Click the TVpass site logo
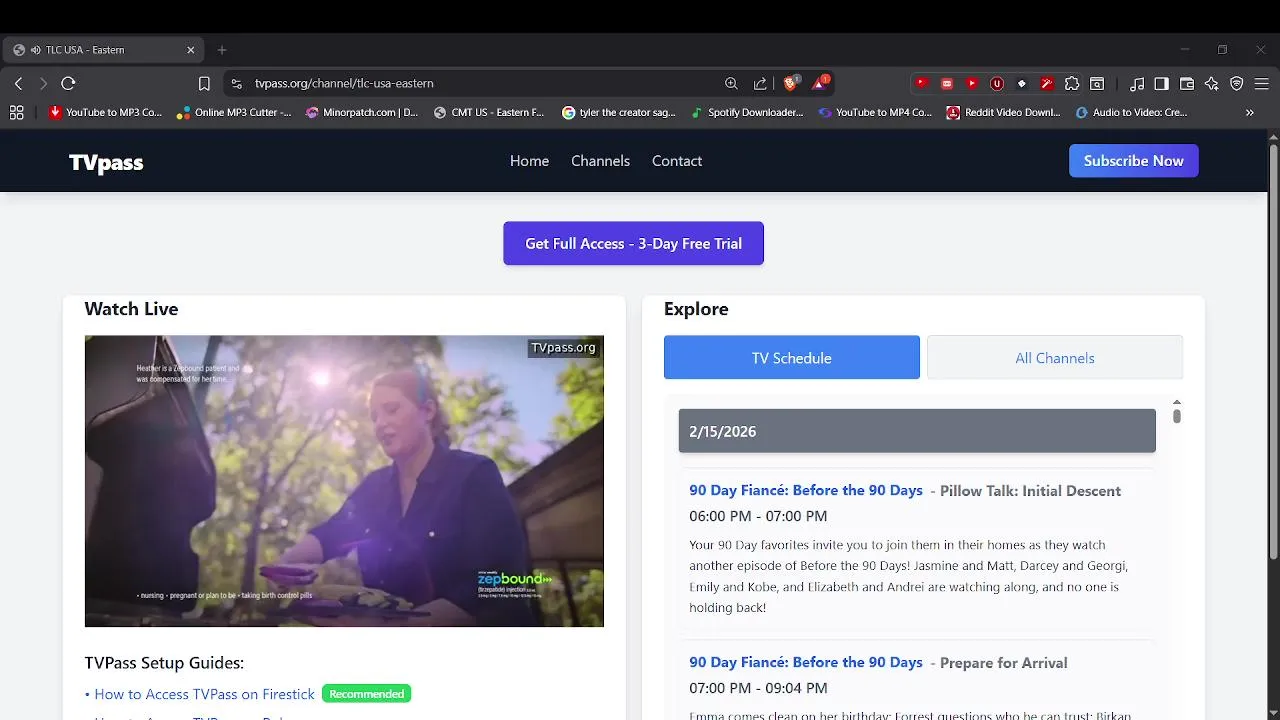 coord(106,162)
